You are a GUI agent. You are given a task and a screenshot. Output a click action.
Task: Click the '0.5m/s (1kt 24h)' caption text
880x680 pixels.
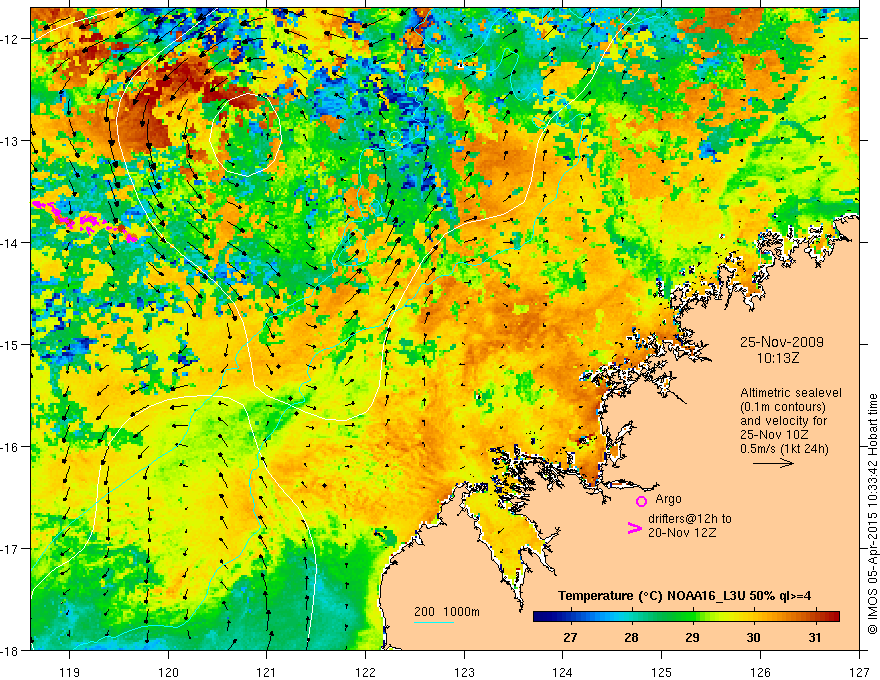coord(784,448)
